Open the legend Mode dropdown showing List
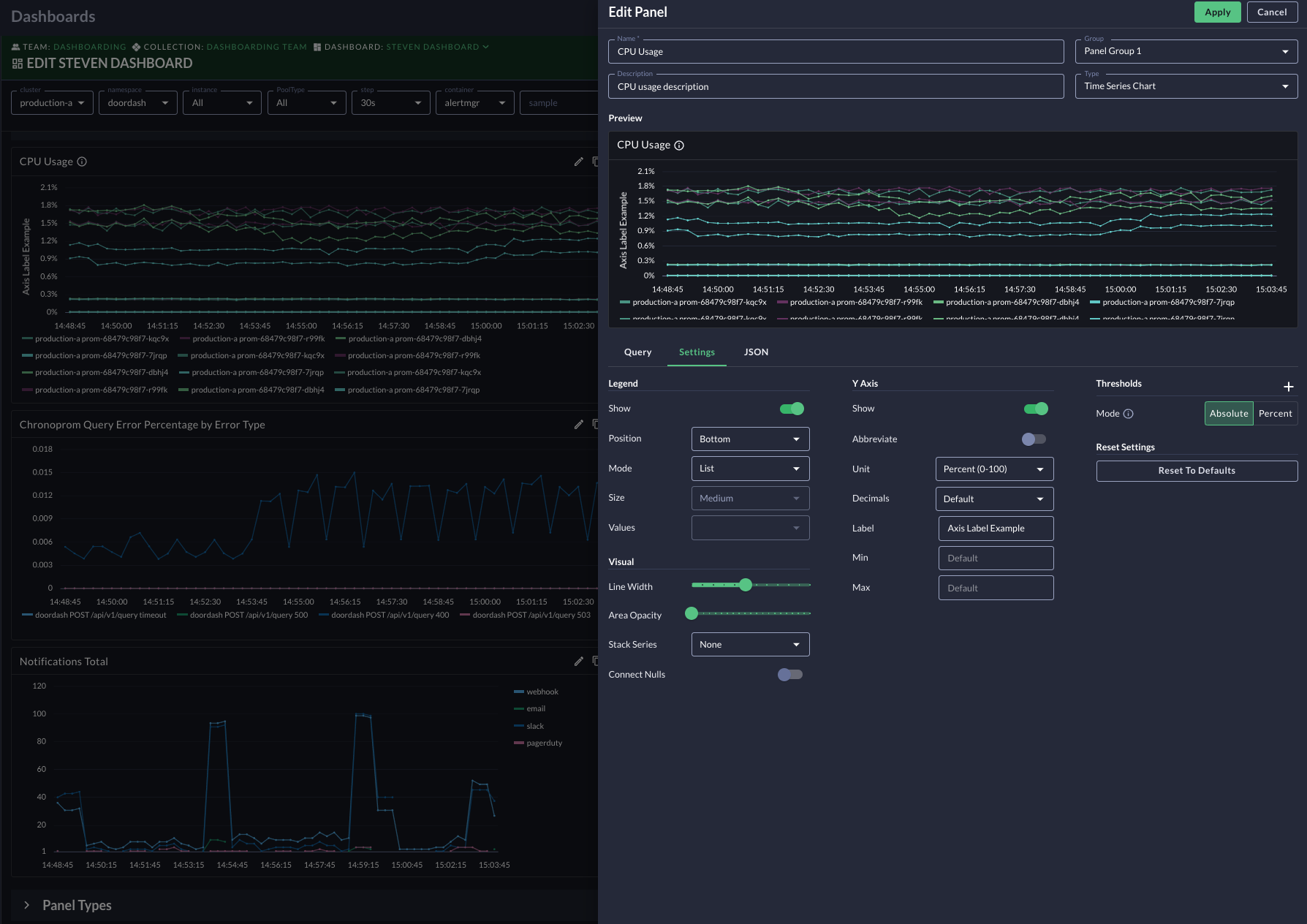 pyautogui.click(x=750, y=469)
